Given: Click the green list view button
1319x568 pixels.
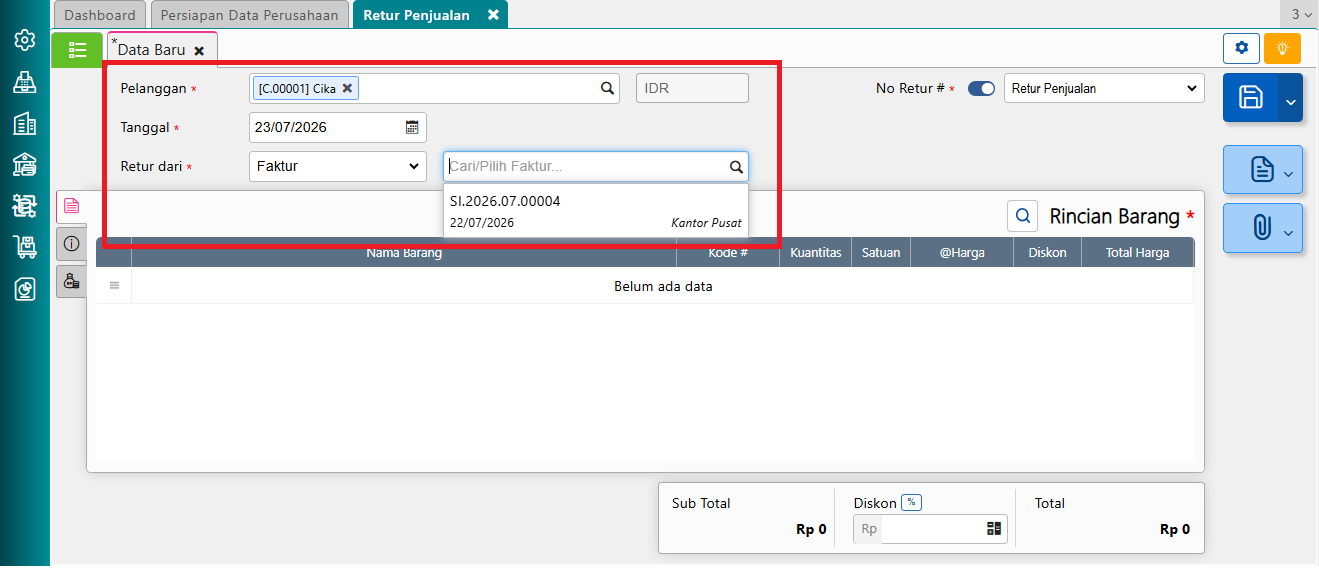Looking at the screenshot, I should click(x=77, y=50).
